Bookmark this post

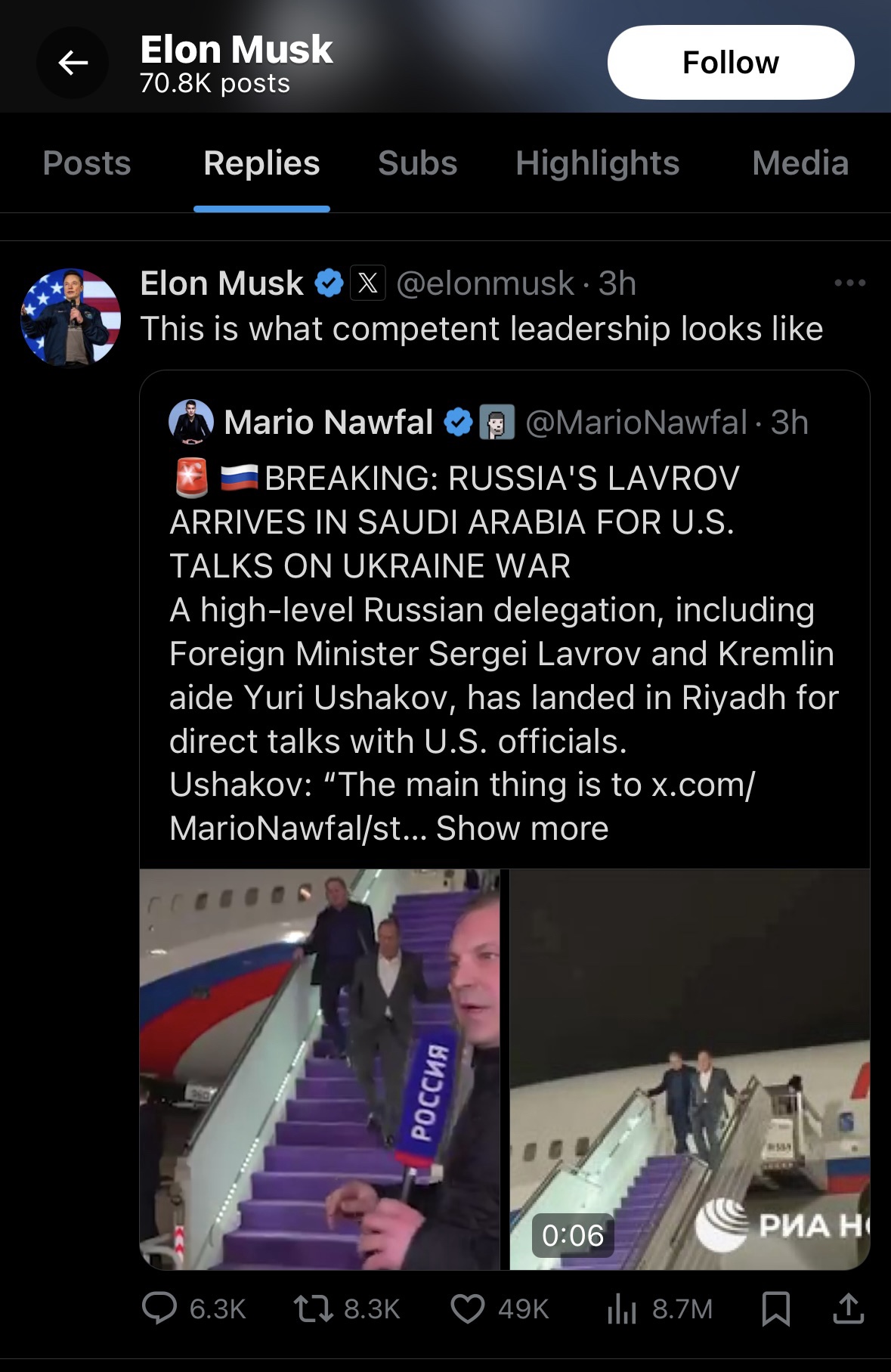point(775,1309)
